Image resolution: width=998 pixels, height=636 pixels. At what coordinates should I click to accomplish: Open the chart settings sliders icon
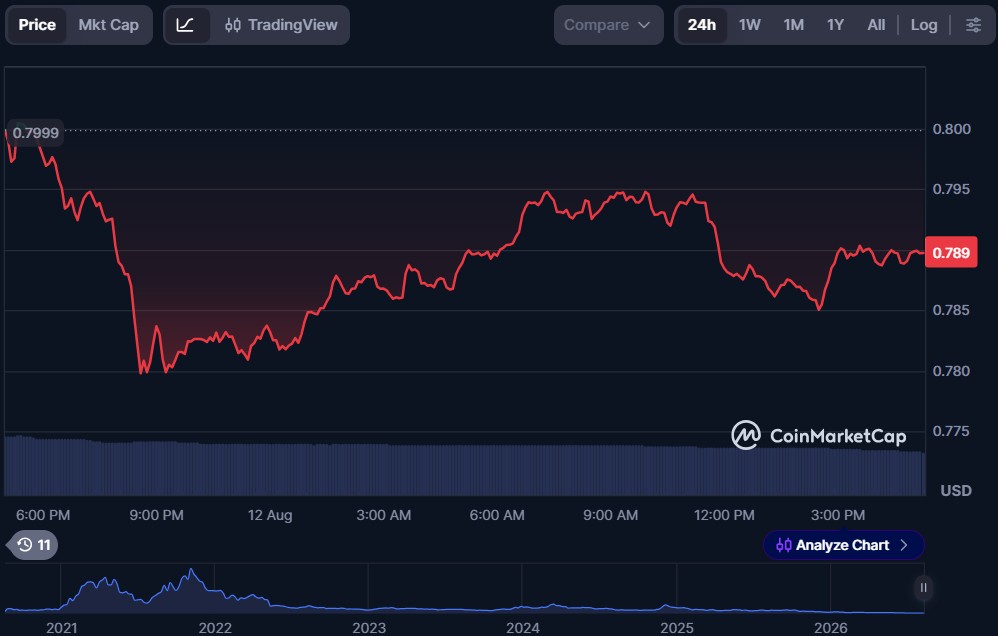click(x=973, y=25)
